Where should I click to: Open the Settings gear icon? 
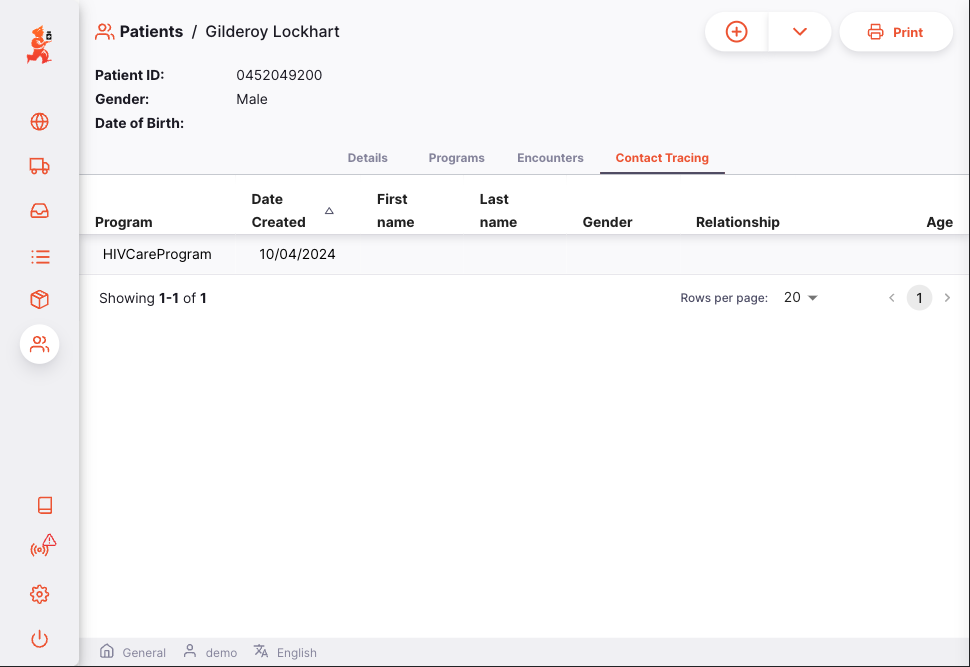pyautogui.click(x=40, y=594)
